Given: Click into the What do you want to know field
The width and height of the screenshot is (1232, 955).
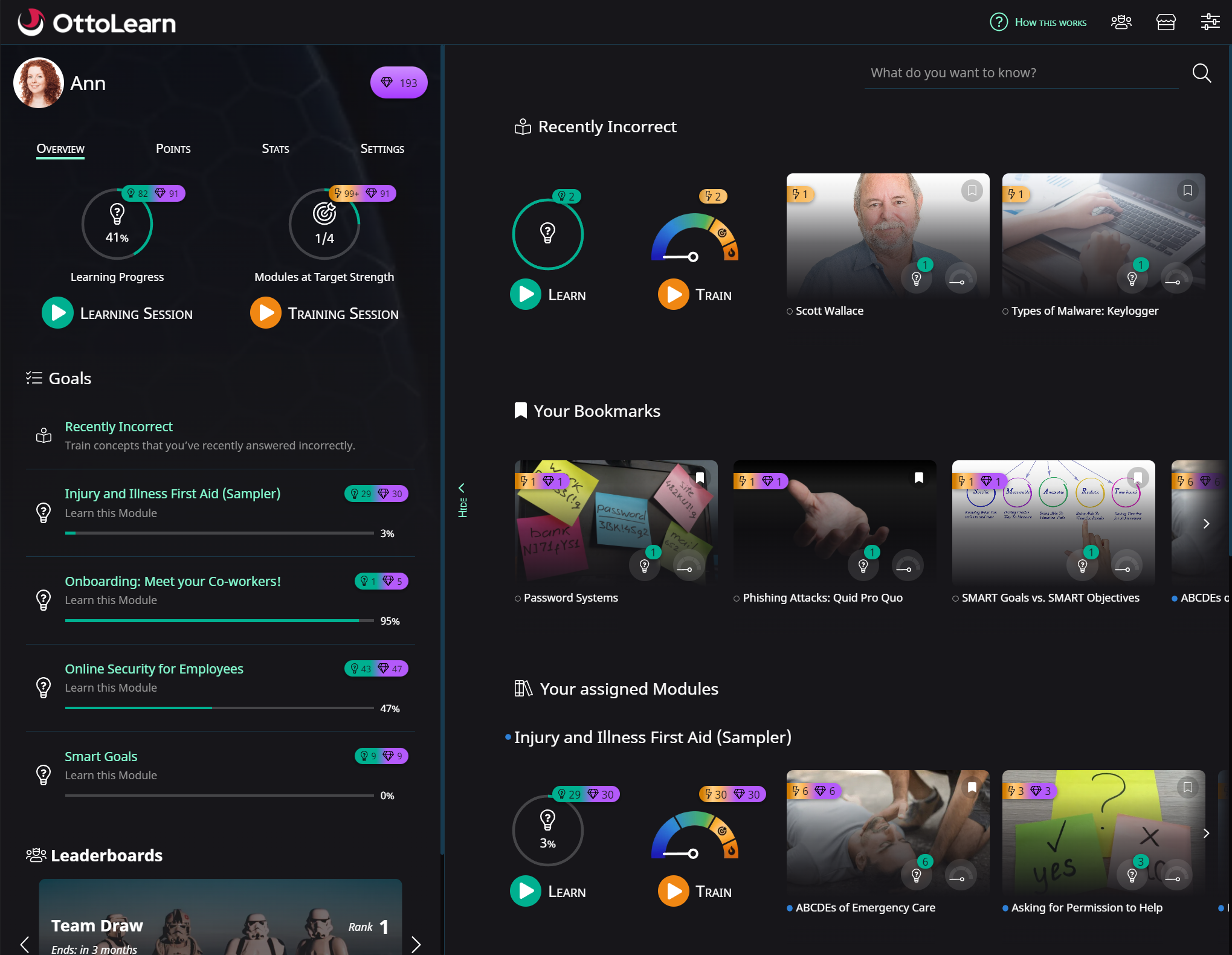Looking at the screenshot, I should 1021,73.
